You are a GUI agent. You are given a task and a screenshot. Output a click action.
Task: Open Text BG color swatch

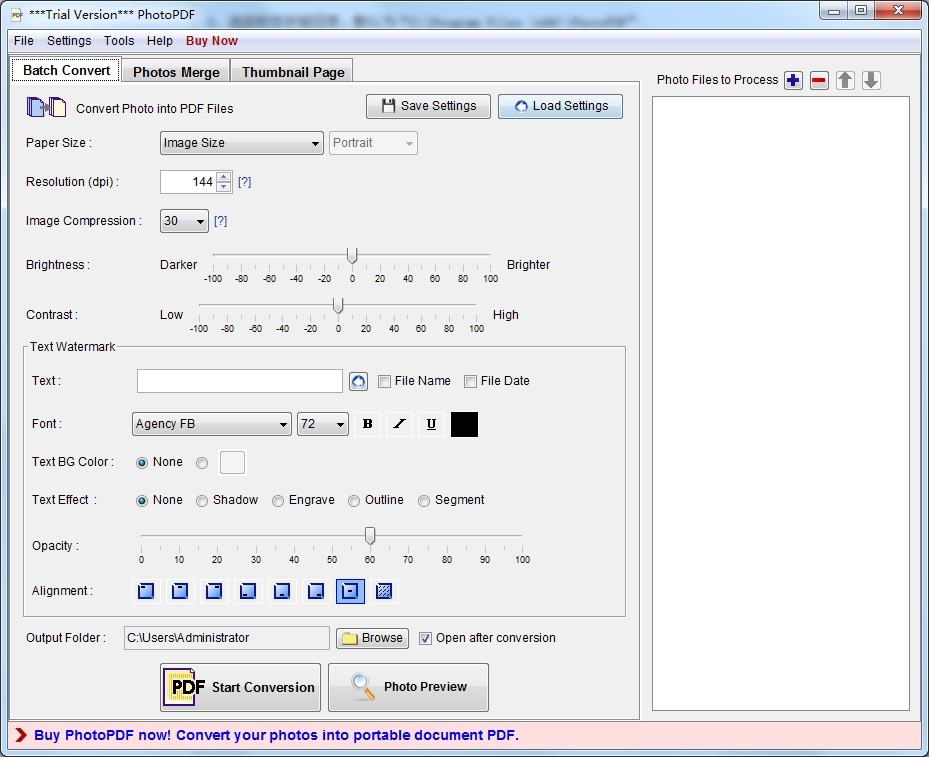pyautogui.click(x=232, y=463)
